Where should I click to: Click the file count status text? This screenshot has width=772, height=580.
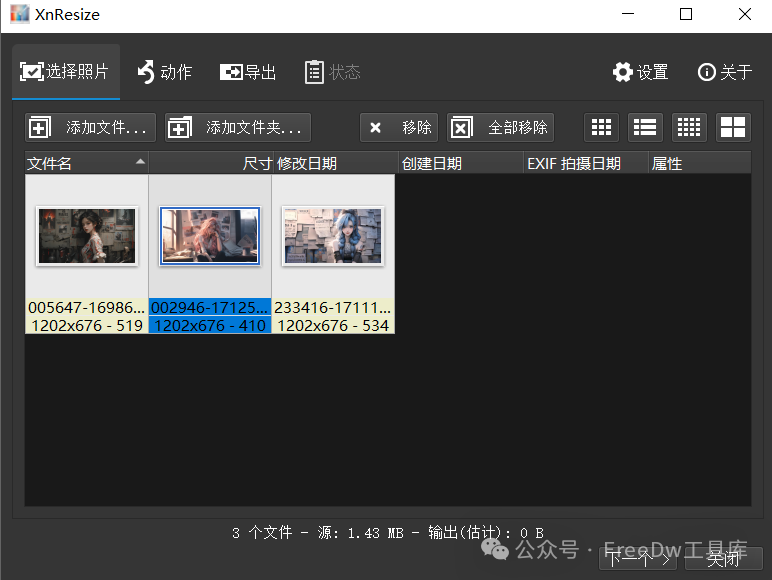click(x=387, y=533)
